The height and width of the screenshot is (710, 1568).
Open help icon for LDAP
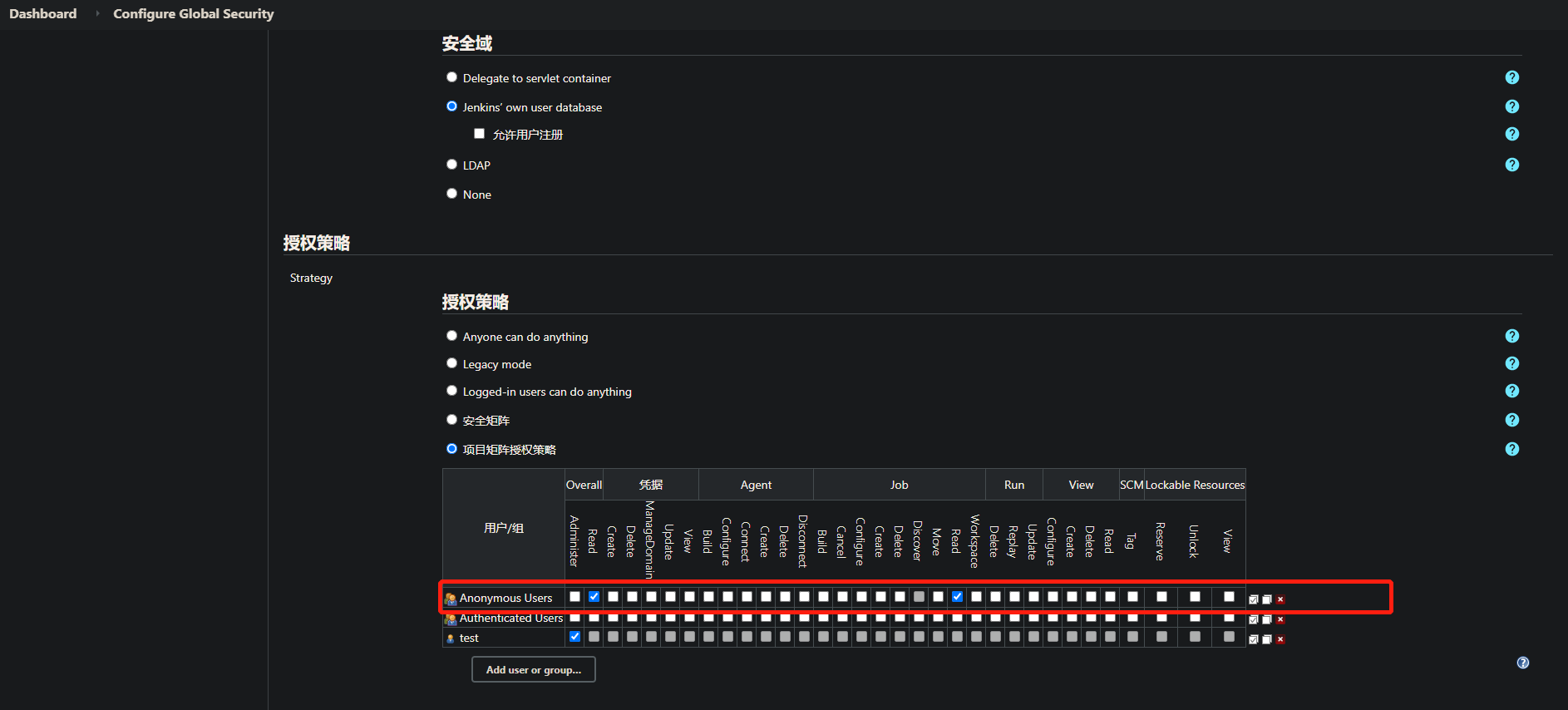click(1511, 165)
